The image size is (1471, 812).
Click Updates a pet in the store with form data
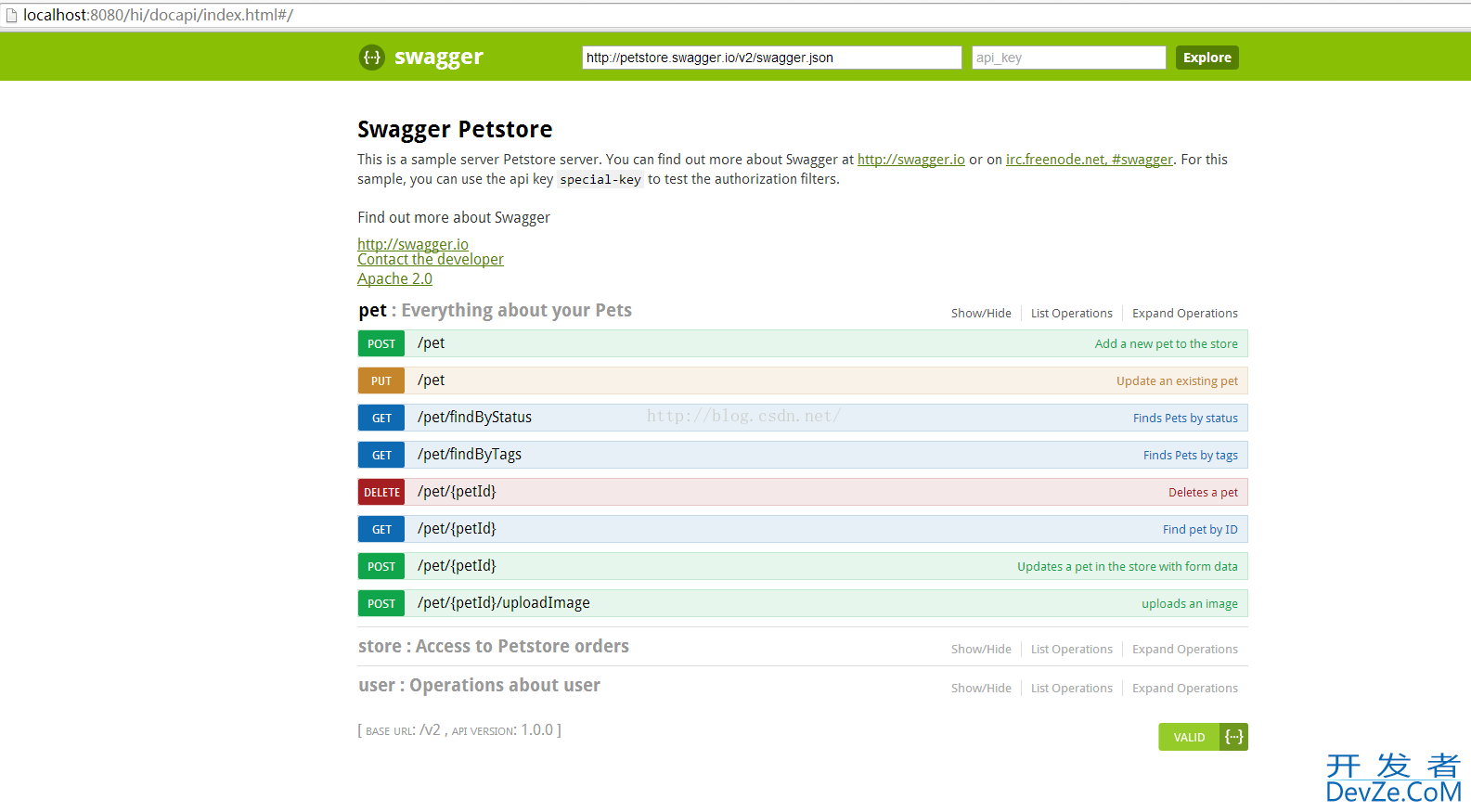(x=1127, y=567)
